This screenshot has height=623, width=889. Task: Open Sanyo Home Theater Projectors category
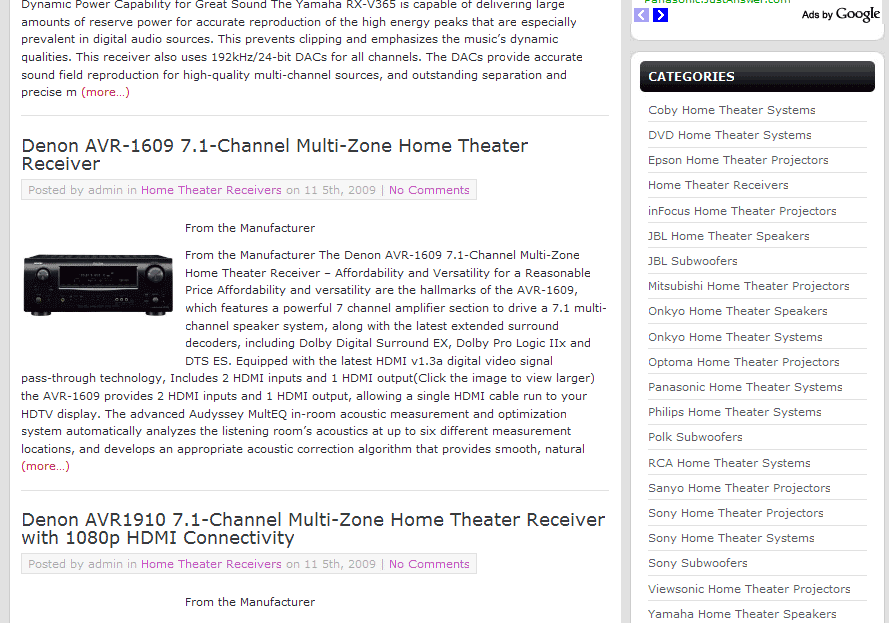coord(739,488)
